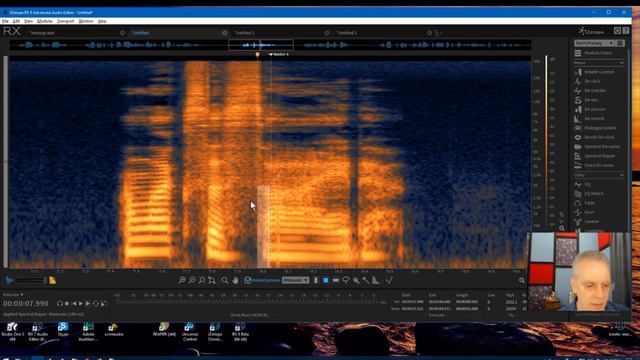Toggle input monitoring headphones icon
The width and height of the screenshot is (640, 360).
[x=60, y=304]
